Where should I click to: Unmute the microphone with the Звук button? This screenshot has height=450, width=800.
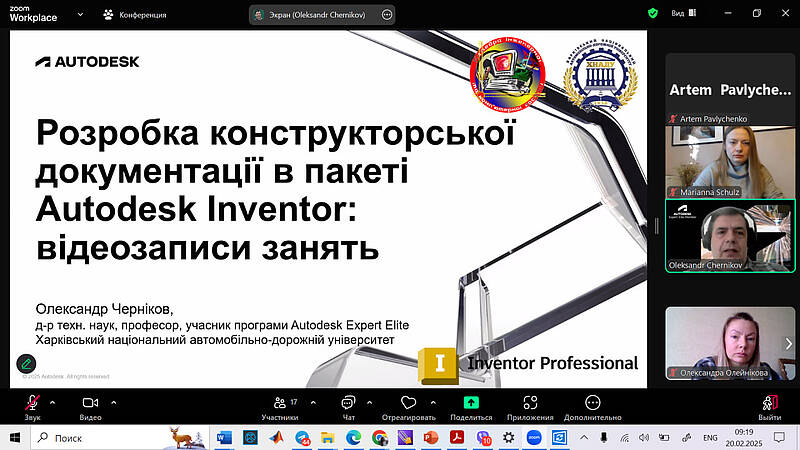tap(32, 408)
